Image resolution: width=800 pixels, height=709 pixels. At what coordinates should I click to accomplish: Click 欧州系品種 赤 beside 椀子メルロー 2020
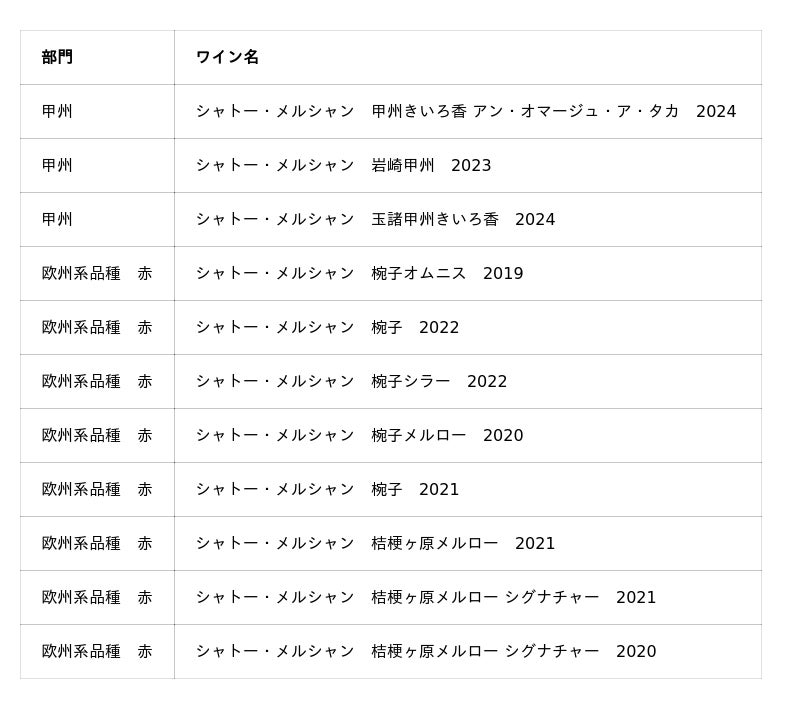point(97,435)
